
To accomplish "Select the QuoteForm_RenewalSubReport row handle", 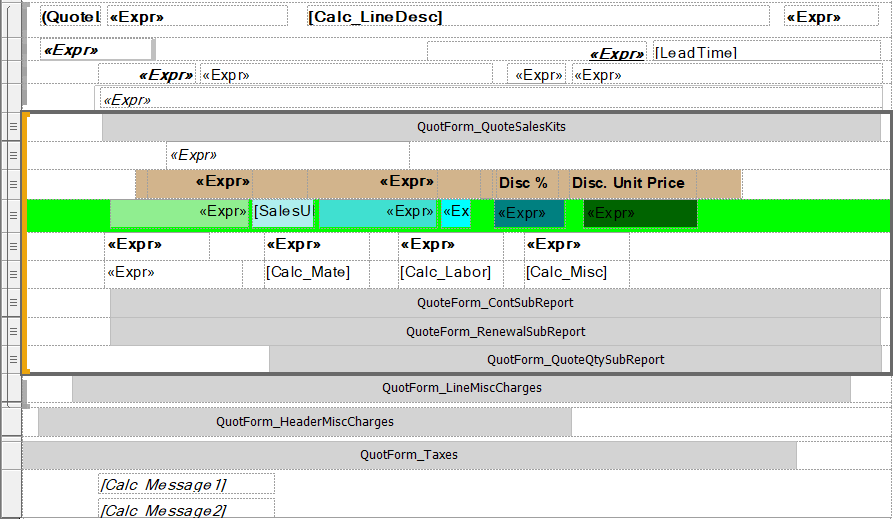I will [13, 331].
